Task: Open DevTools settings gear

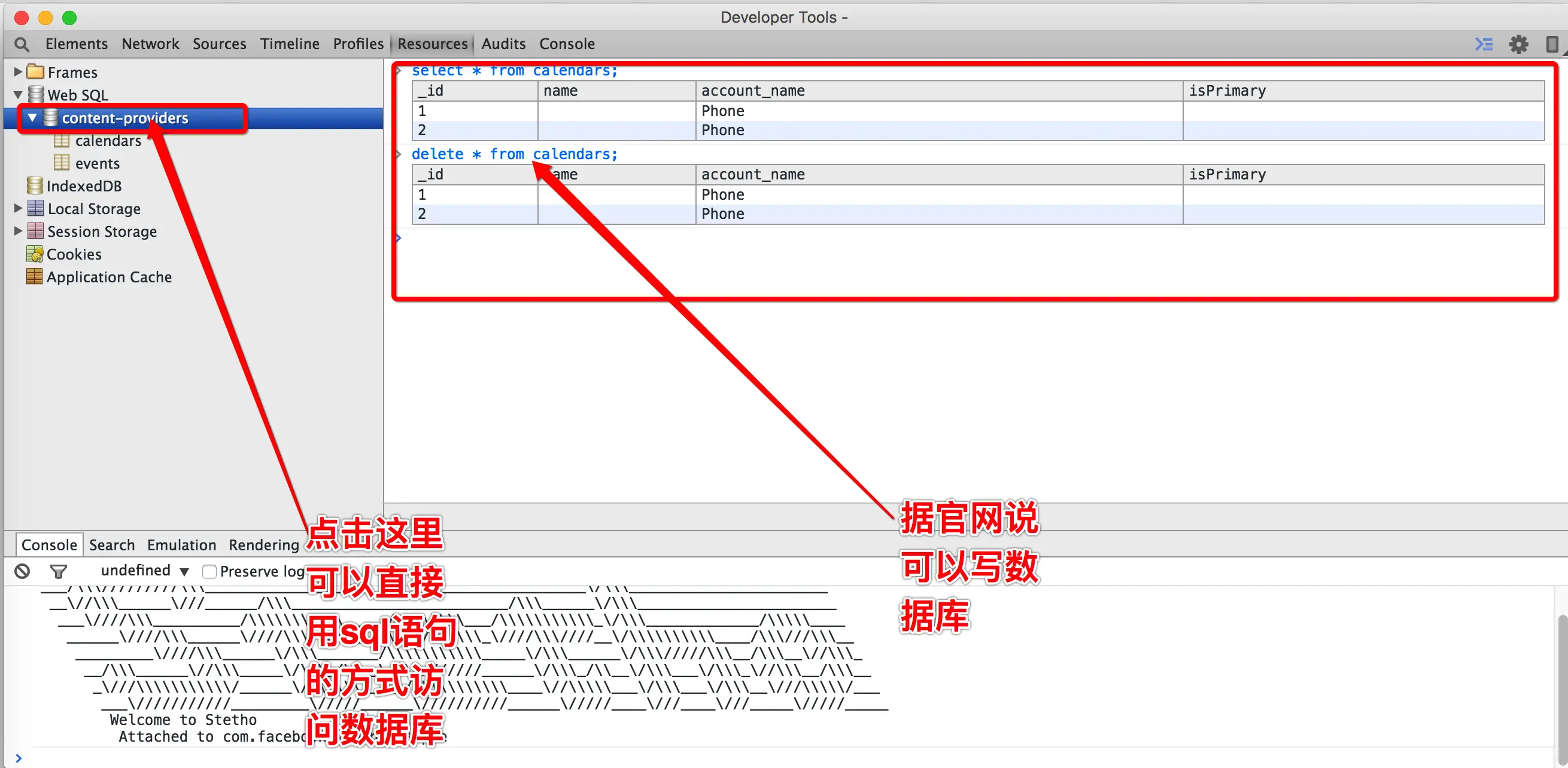Action: coord(1519,44)
